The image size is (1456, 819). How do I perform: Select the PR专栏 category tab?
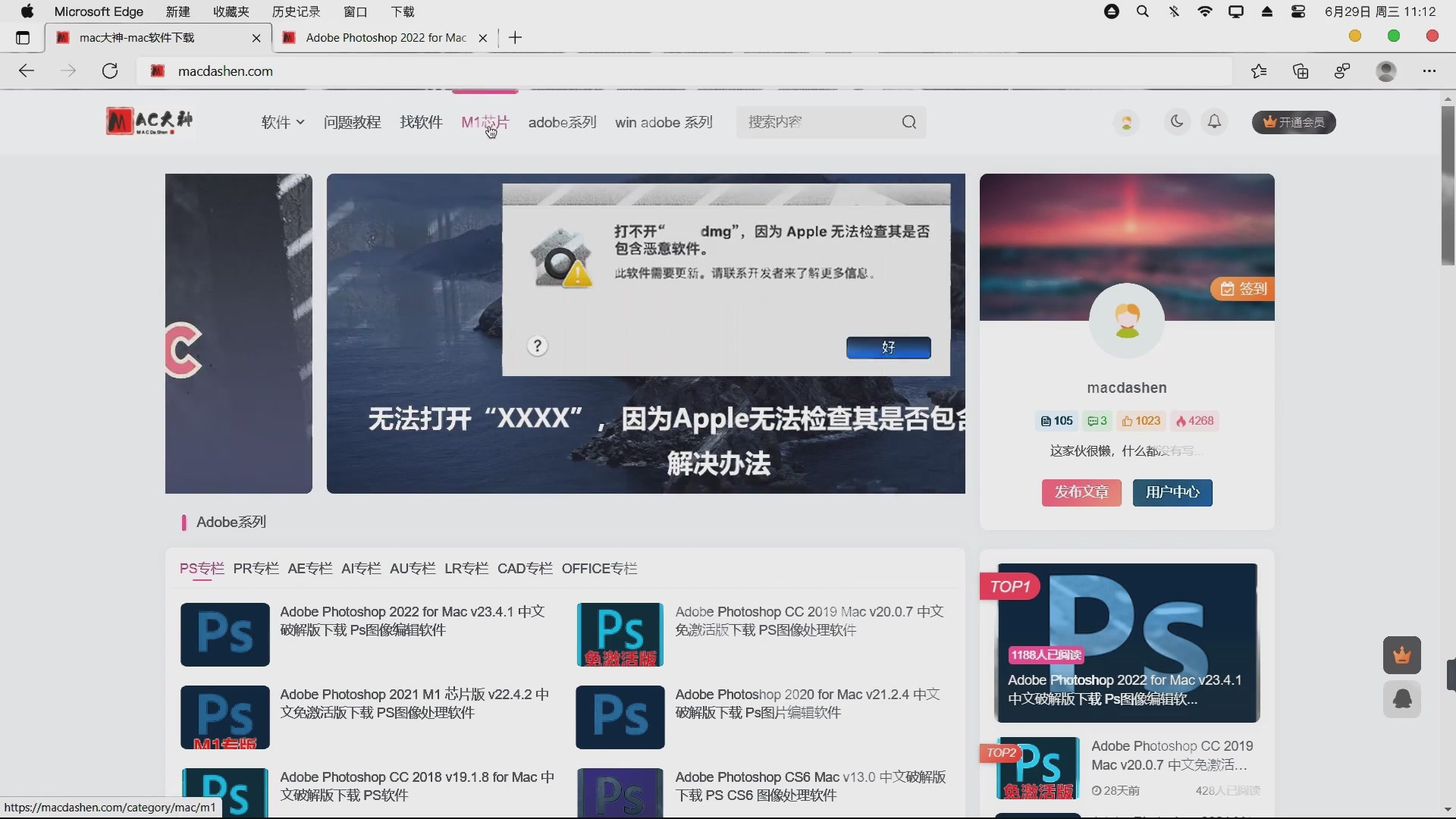click(x=256, y=568)
